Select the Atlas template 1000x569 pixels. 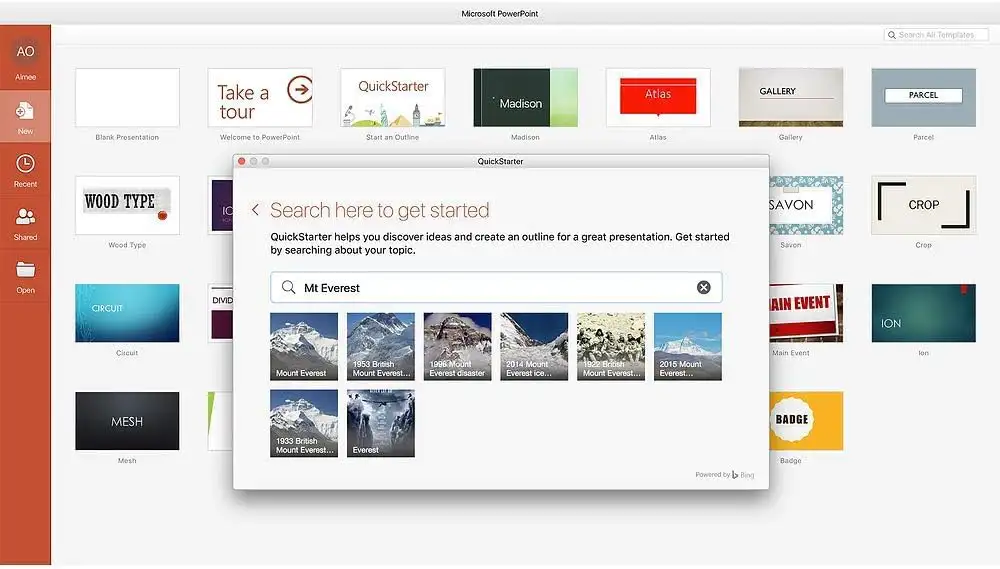coord(658,98)
